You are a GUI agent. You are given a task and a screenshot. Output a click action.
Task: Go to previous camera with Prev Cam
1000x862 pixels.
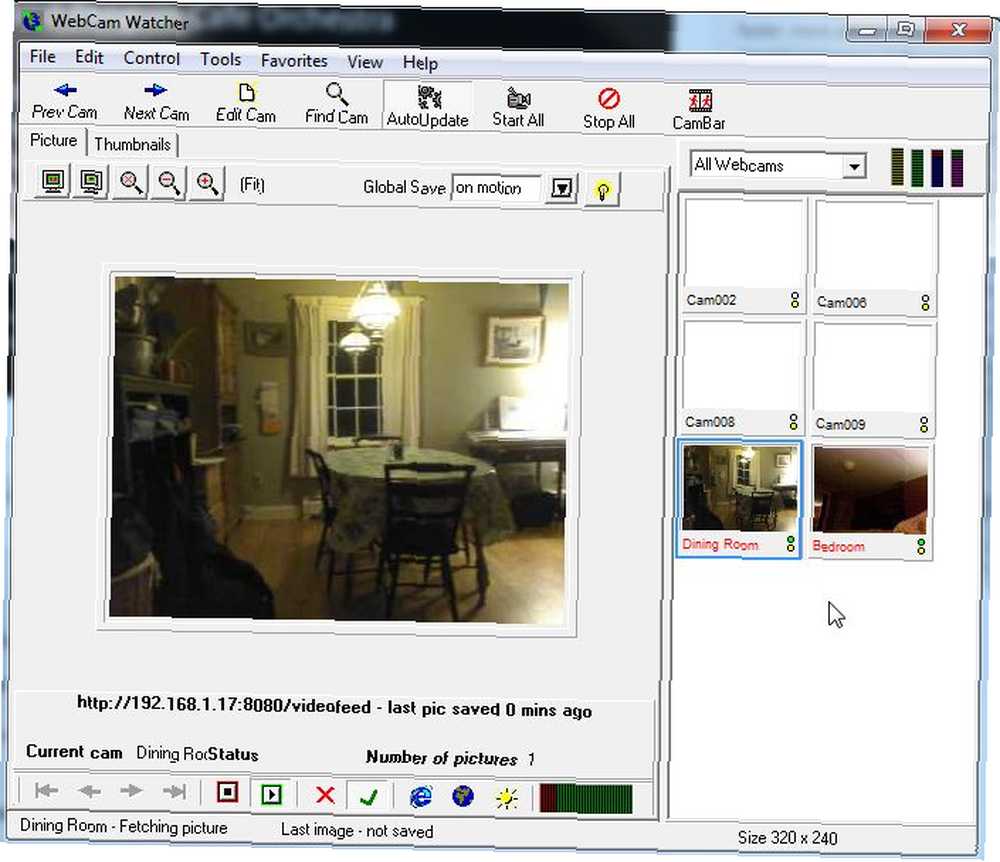(x=64, y=102)
